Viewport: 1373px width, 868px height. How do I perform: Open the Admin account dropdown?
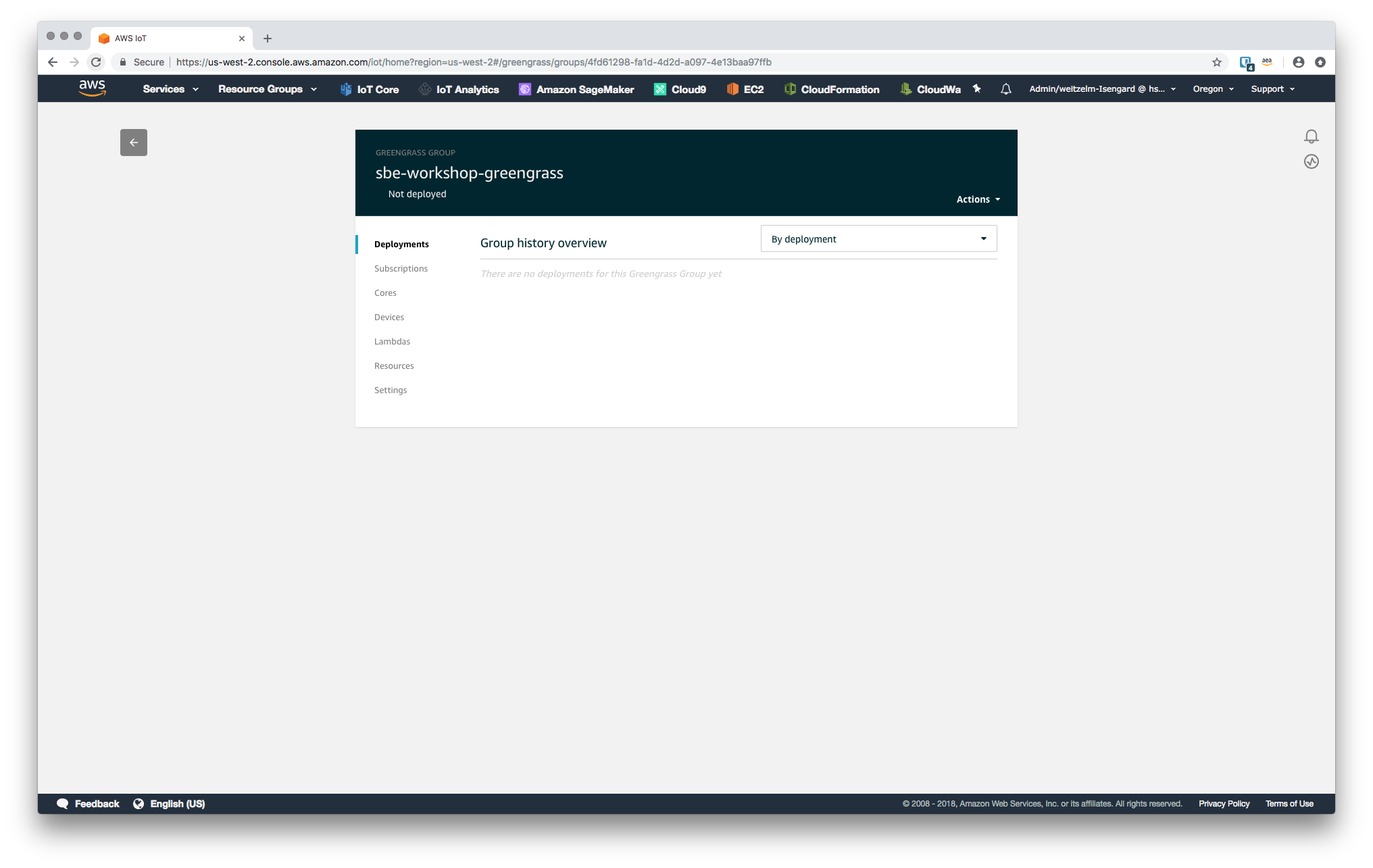(x=1103, y=89)
